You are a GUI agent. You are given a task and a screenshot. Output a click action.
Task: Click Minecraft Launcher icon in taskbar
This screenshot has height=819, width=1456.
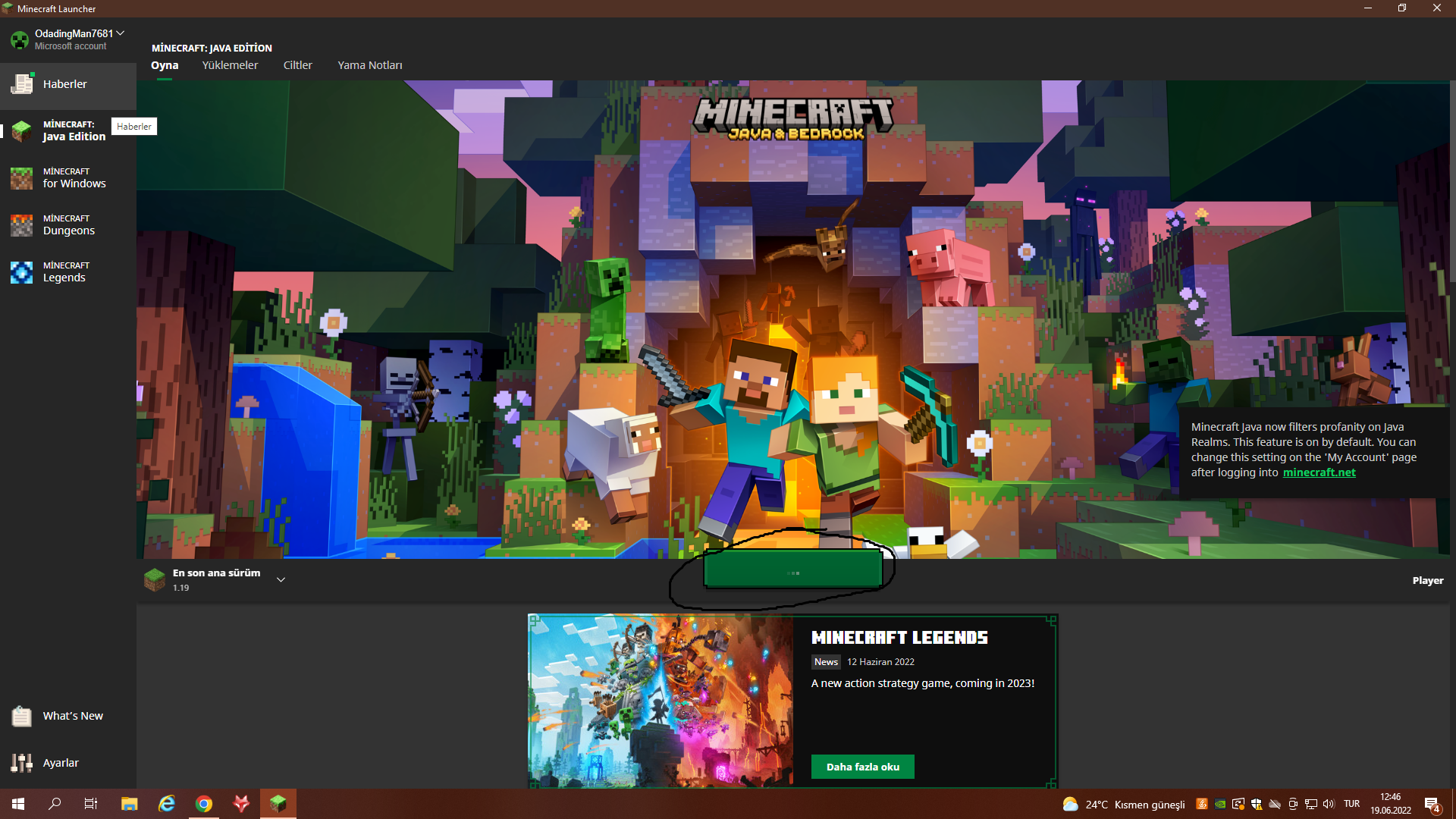click(x=278, y=804)
